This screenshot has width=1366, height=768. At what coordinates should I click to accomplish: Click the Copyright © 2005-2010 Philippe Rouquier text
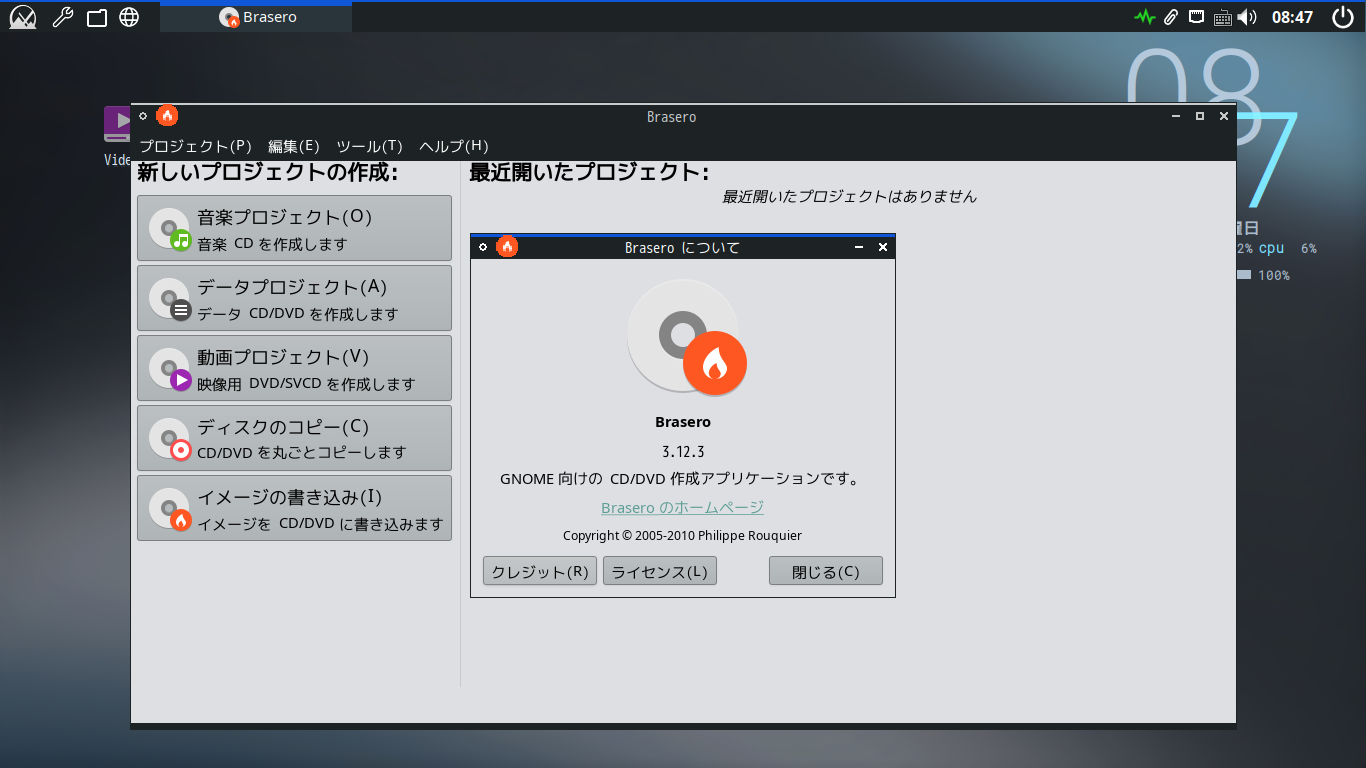tap(682, 535)
